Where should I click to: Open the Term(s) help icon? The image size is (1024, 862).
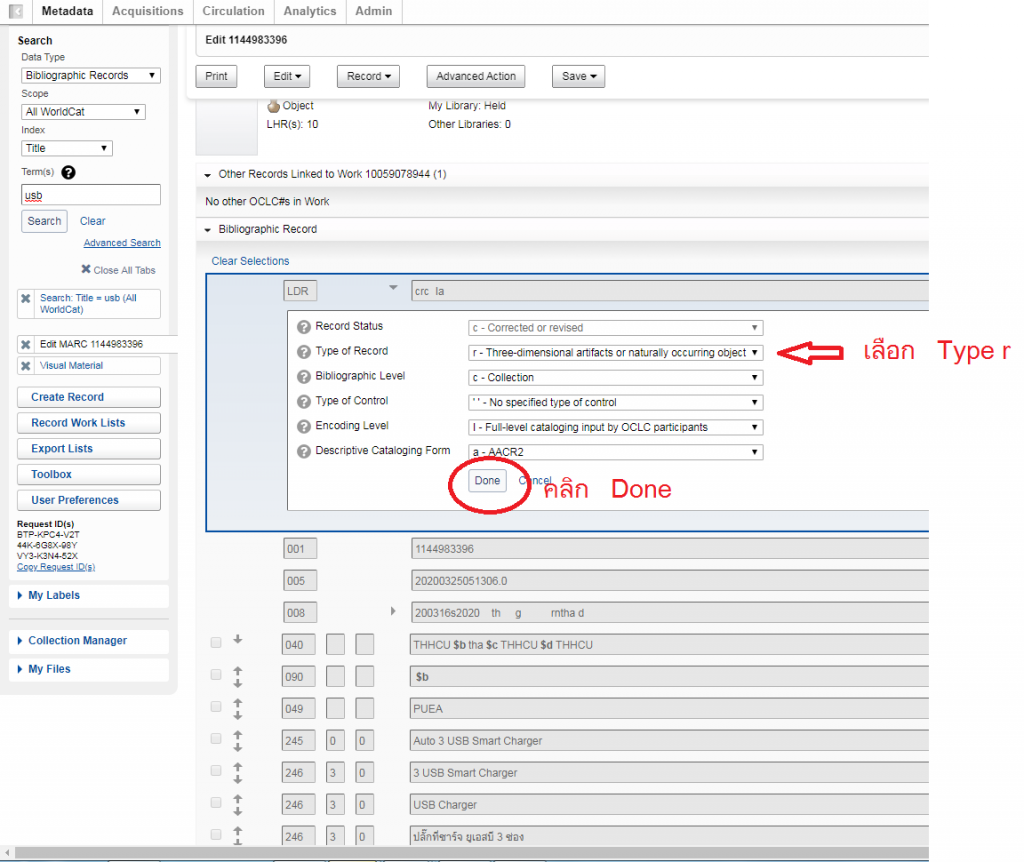click(x=68, y=172)
